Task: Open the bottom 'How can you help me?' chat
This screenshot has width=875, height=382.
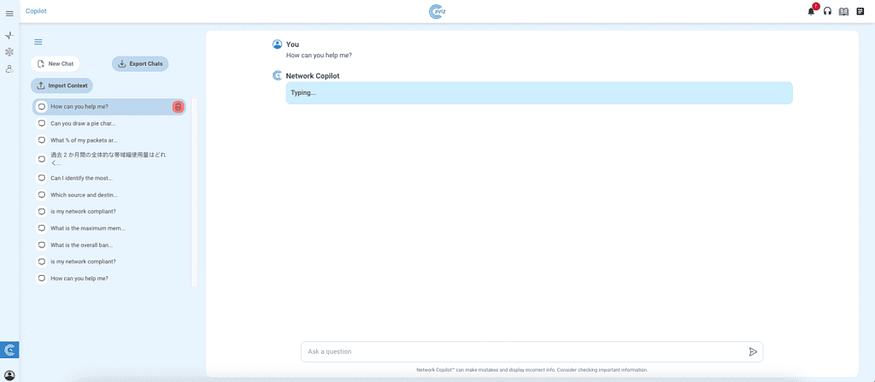Action: [x=109, y=278]
